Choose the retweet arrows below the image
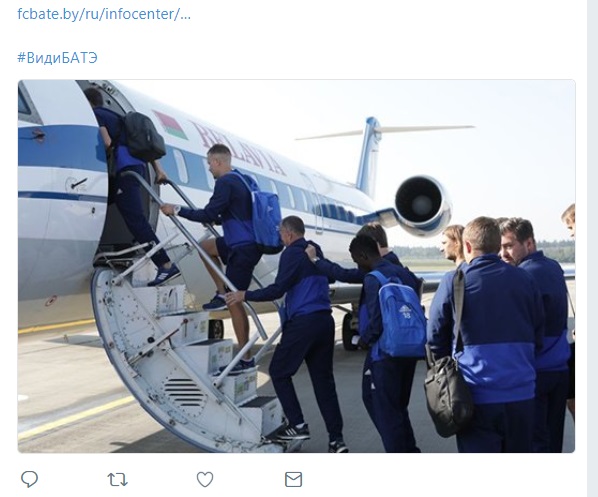The height and width of the screenshot is (497, 598). click(x=117, y=479)
